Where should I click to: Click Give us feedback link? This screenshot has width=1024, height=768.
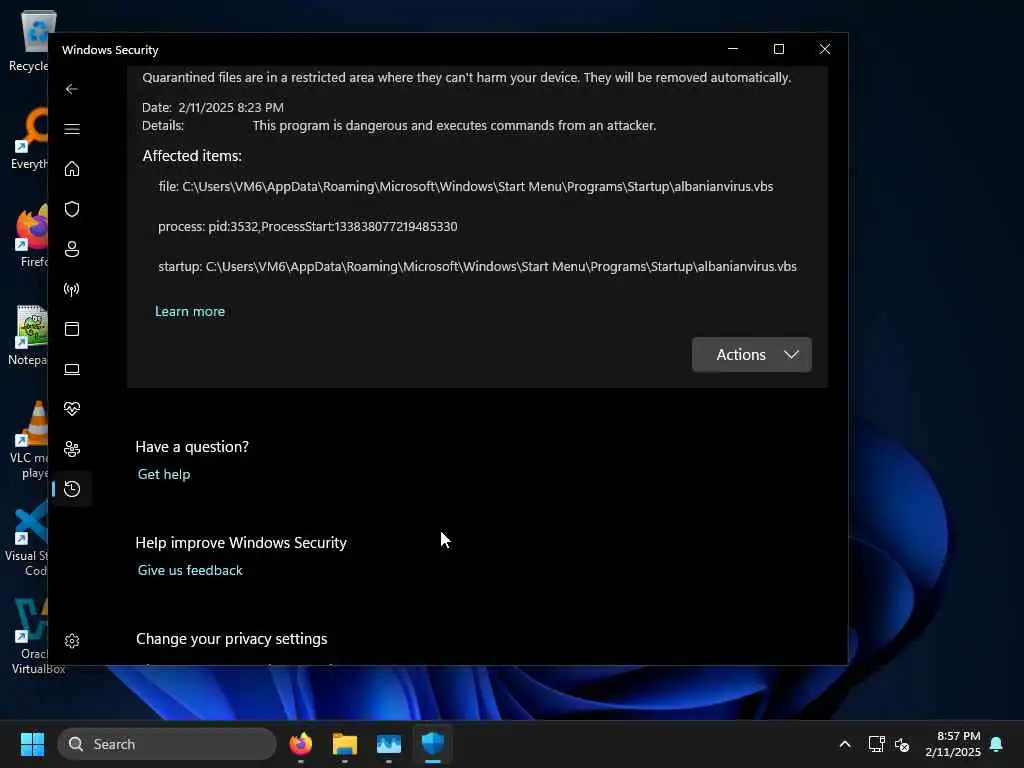coord(190,570)
